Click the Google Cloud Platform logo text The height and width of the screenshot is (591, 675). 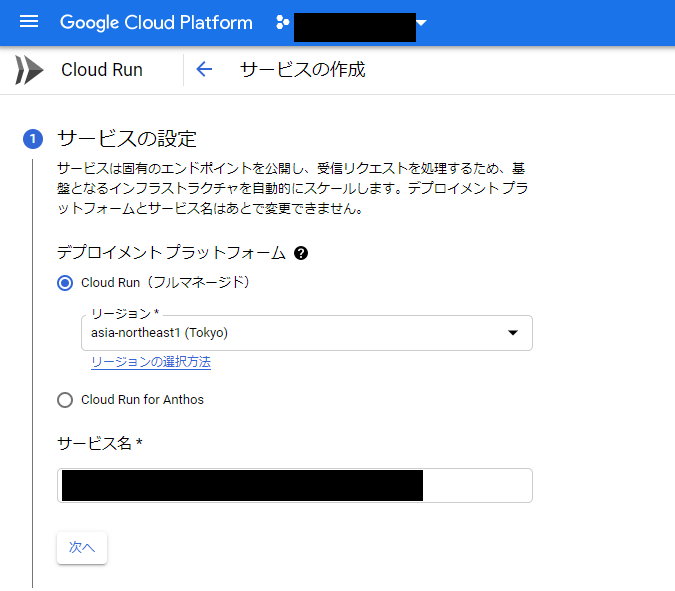pyautogui.click(x=156, y=22)
